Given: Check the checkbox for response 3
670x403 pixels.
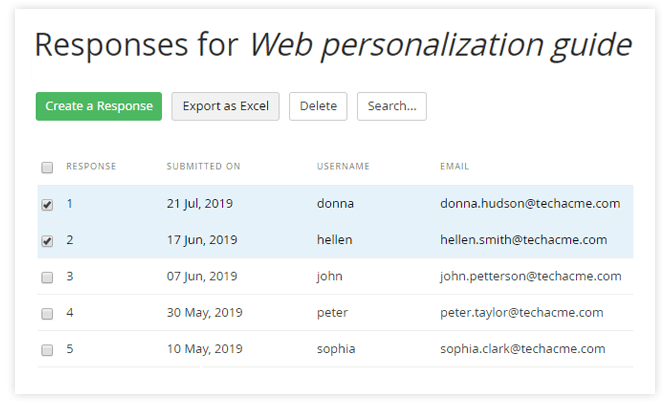Looking at the screenshot, I should point(47,277).
